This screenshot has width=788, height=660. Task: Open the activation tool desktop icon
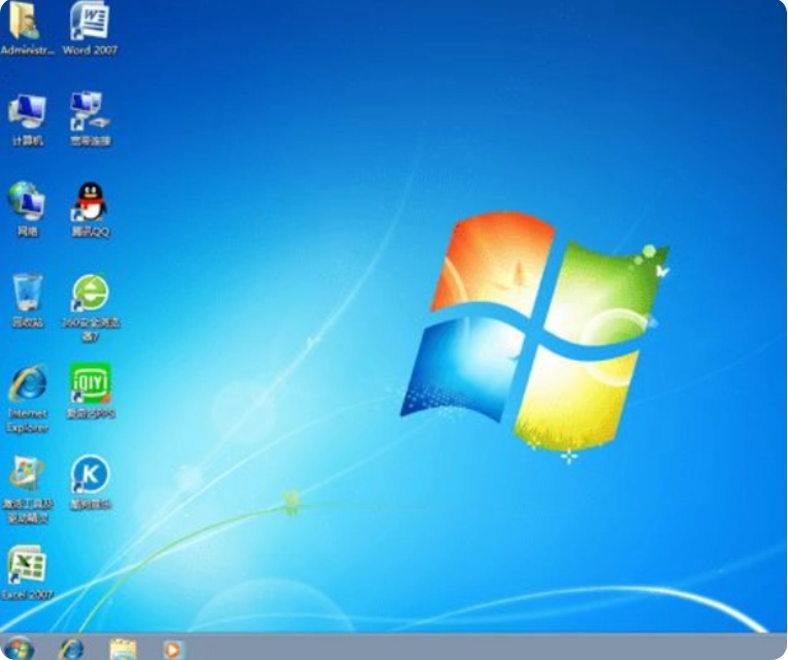click(27, 474)
